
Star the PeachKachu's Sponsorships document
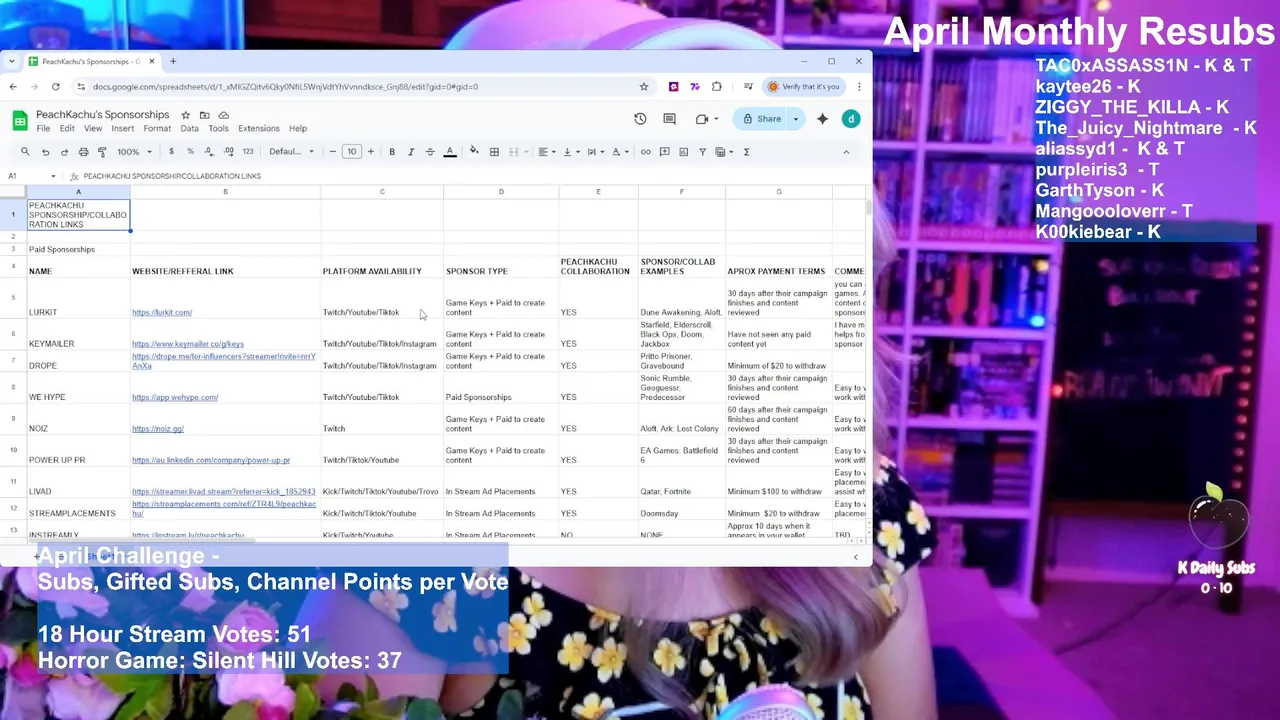[185, 115]
